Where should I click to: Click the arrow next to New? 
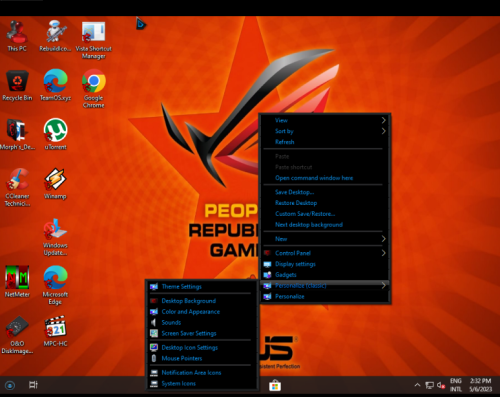coord(384,239)
